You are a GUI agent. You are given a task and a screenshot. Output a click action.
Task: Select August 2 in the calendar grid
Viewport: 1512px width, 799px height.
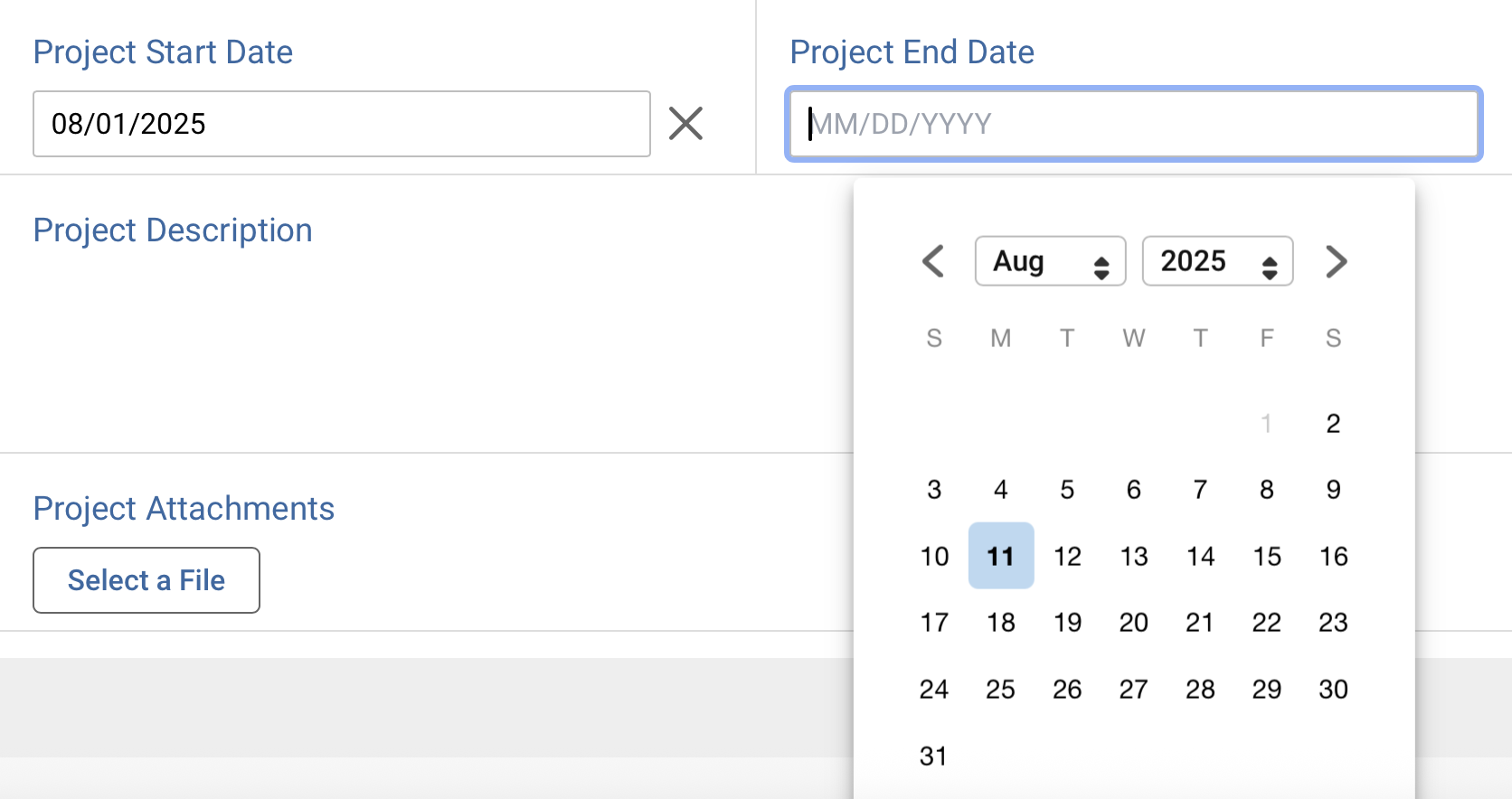[1332, 422]
